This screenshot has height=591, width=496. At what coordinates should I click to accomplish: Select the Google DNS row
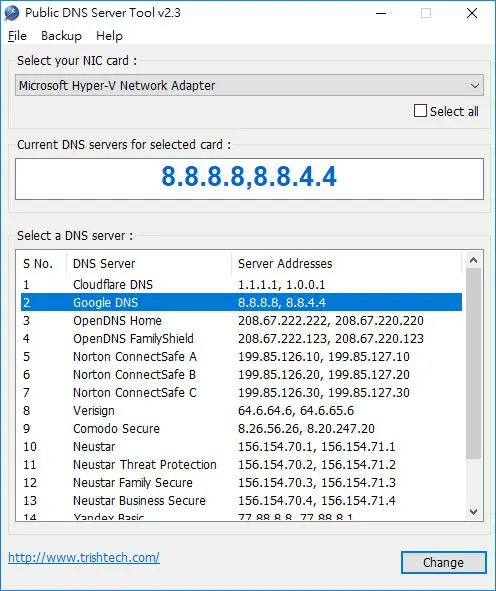tap(241, 302)
